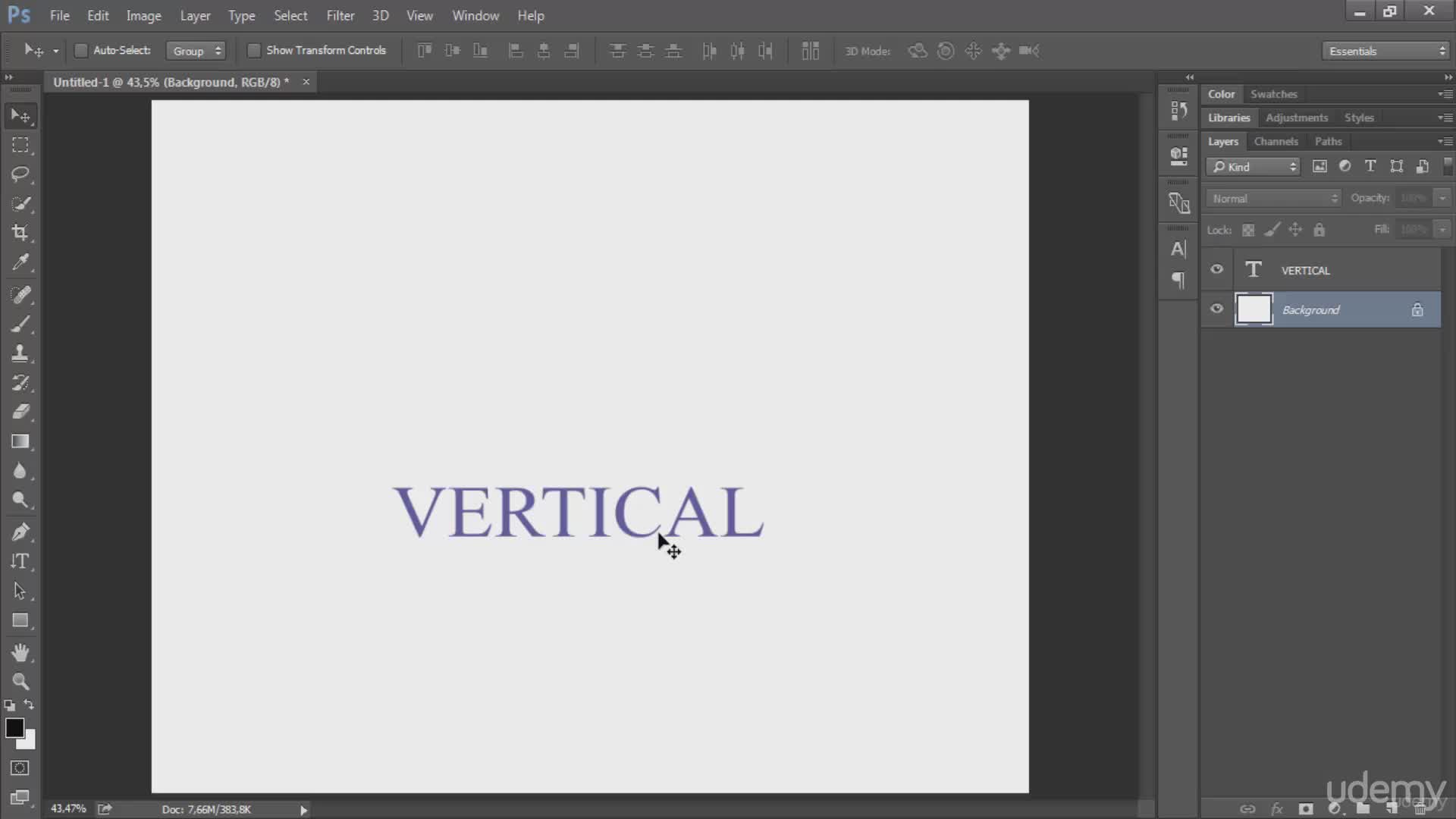Image resolution: width=1456 pixels, height=819 pixels.
Task: Enable Show Transform Controls checkbox
Action: (254, 51)
